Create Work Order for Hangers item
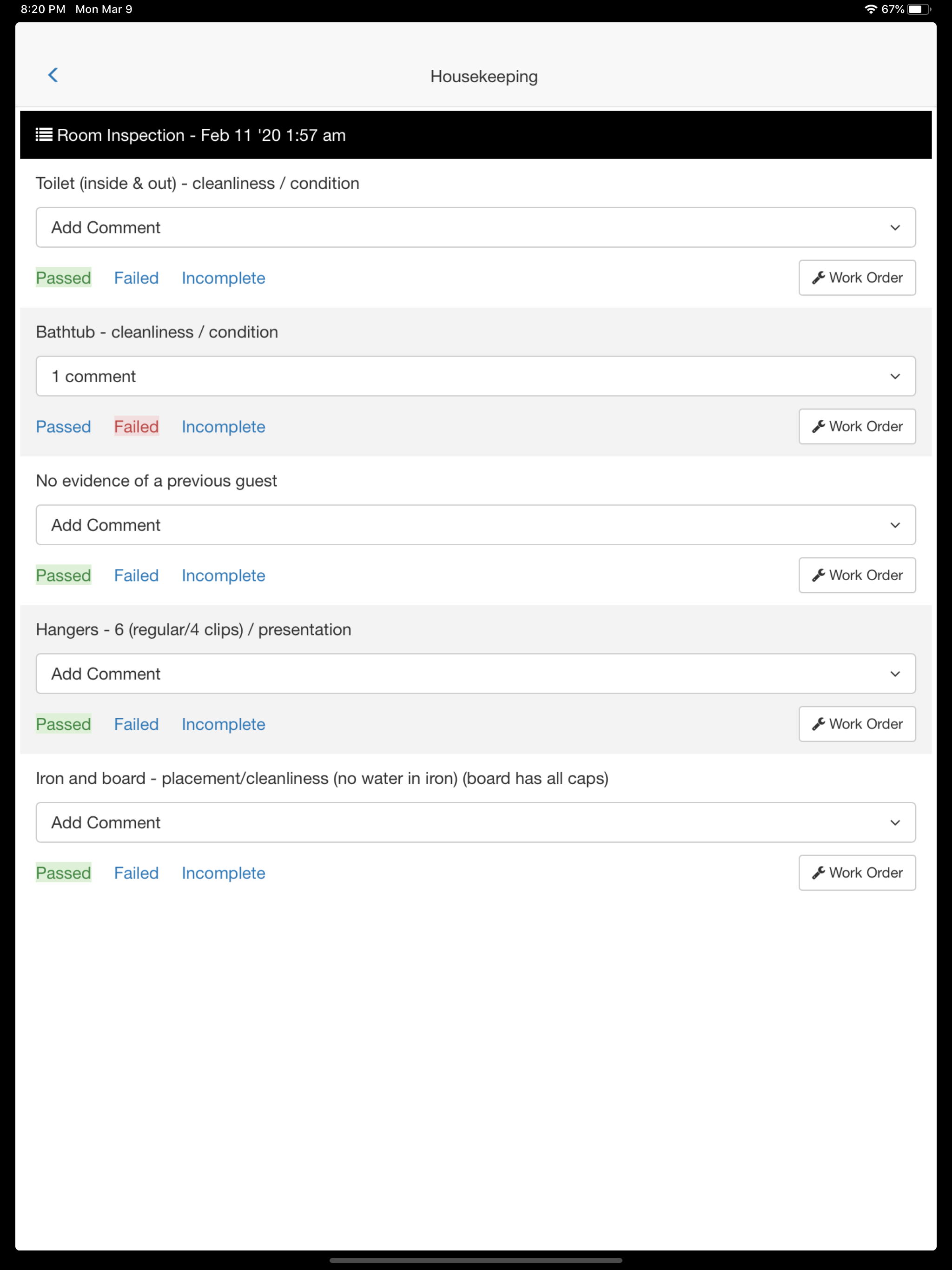Image resolution: width=952 pixels, height=1270 pixels. coord(857,724)
